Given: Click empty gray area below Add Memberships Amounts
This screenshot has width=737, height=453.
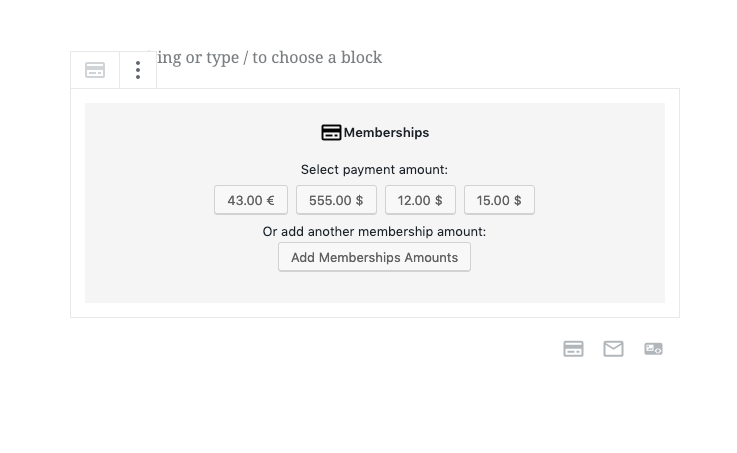Looking at the screenshot, I should click(375, 287).
